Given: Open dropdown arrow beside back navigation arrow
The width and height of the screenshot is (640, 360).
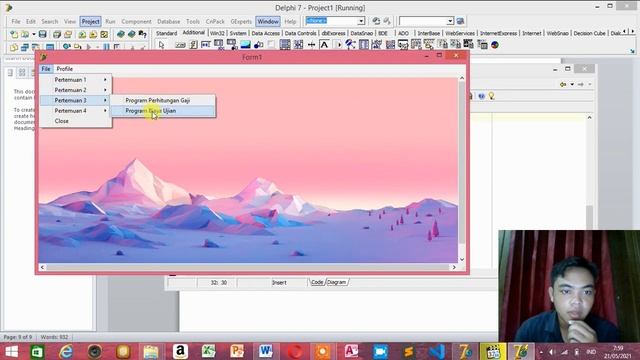Looking at the screenshot, I should [572, 84].
